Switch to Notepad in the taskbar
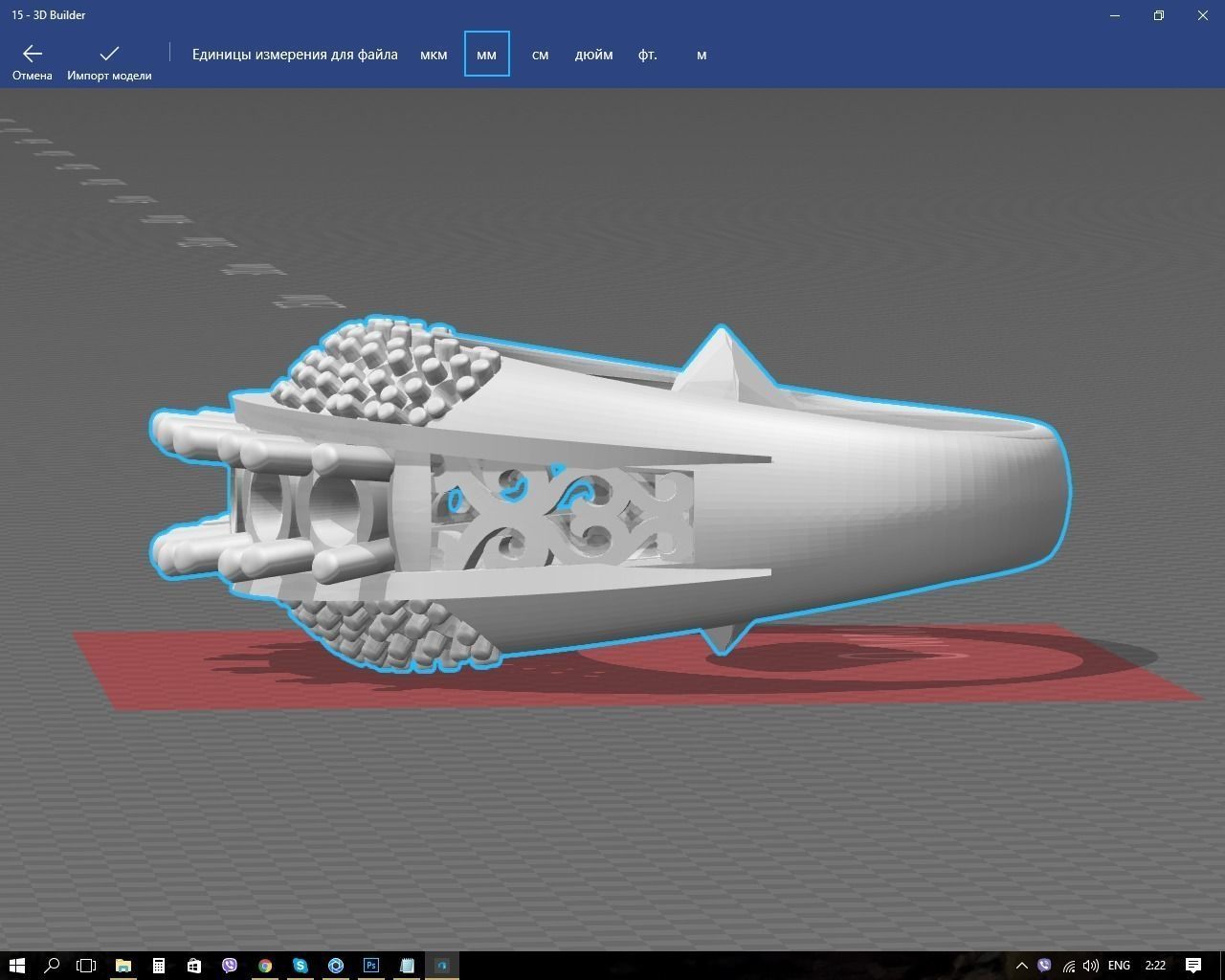 (407, 966)
